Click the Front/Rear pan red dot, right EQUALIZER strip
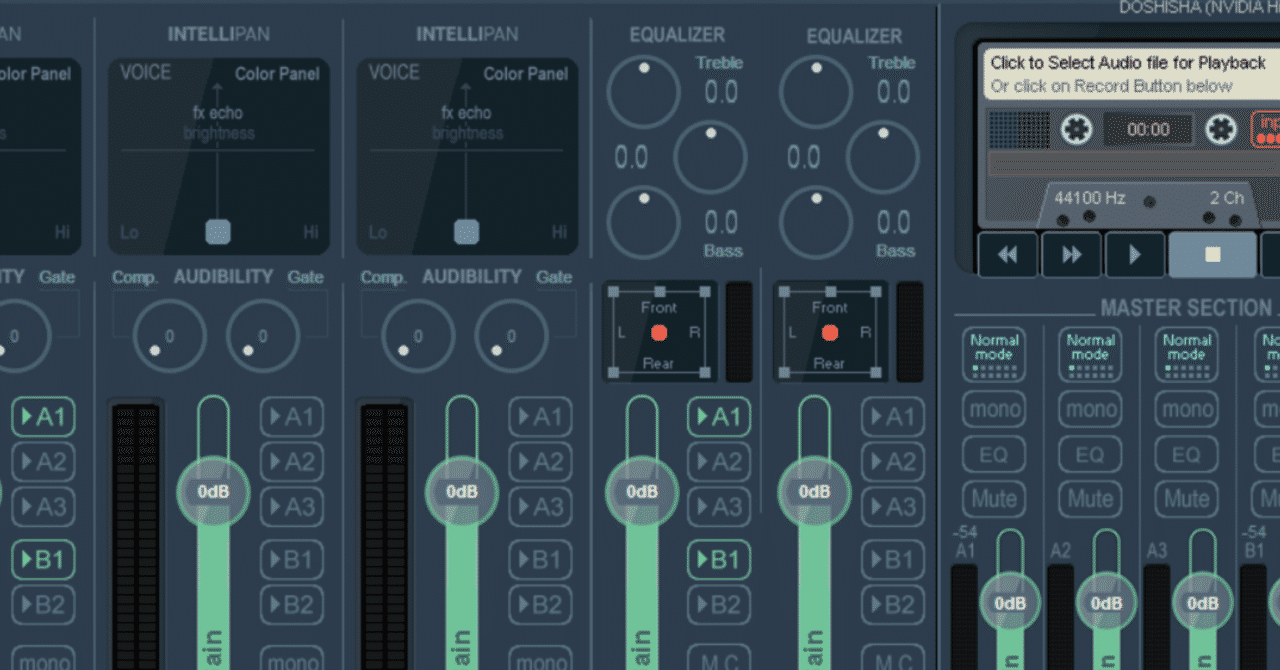Screen dimensions: 1280x670 (x=829, y=333)
